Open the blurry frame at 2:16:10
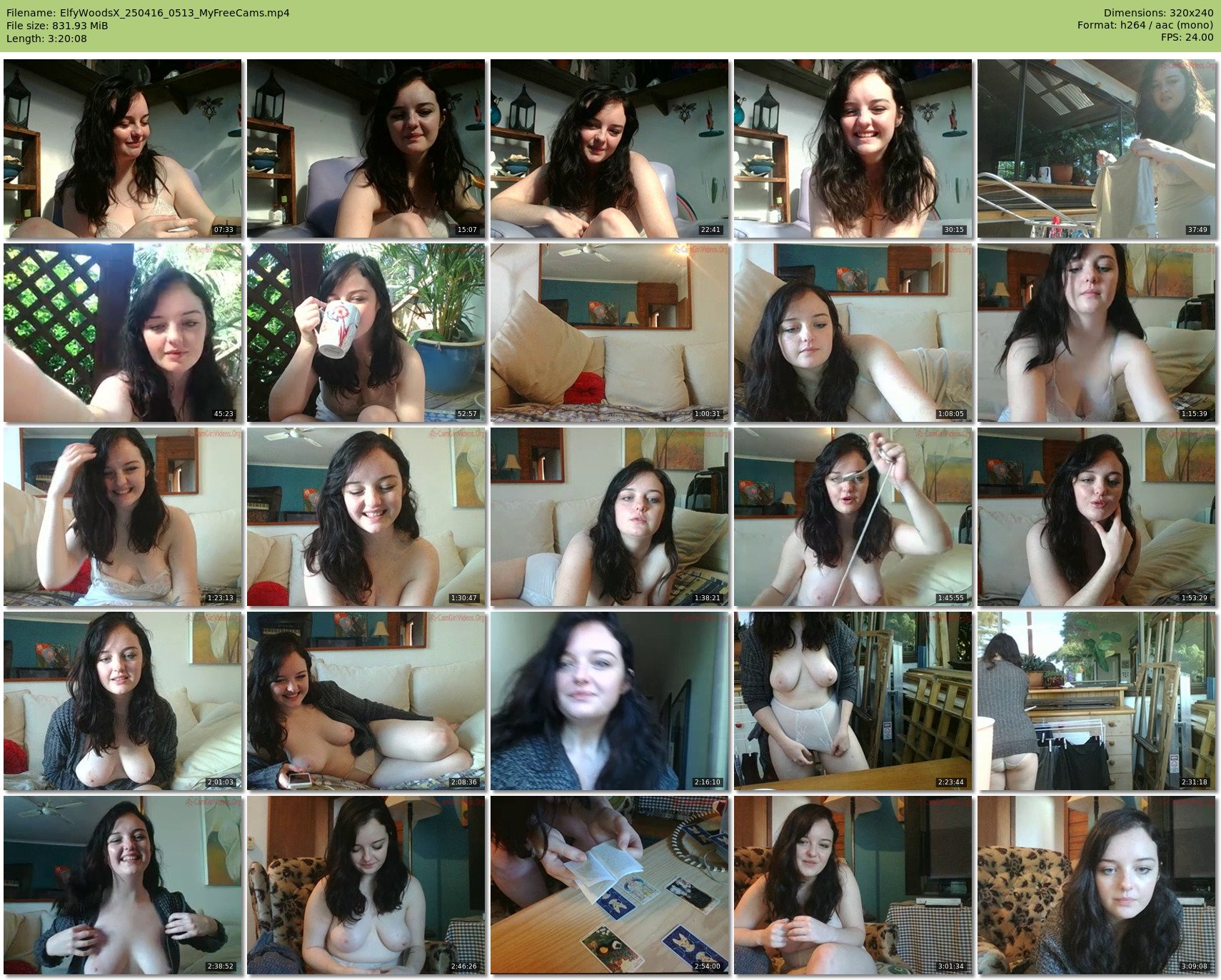 (x=609, y=700)
